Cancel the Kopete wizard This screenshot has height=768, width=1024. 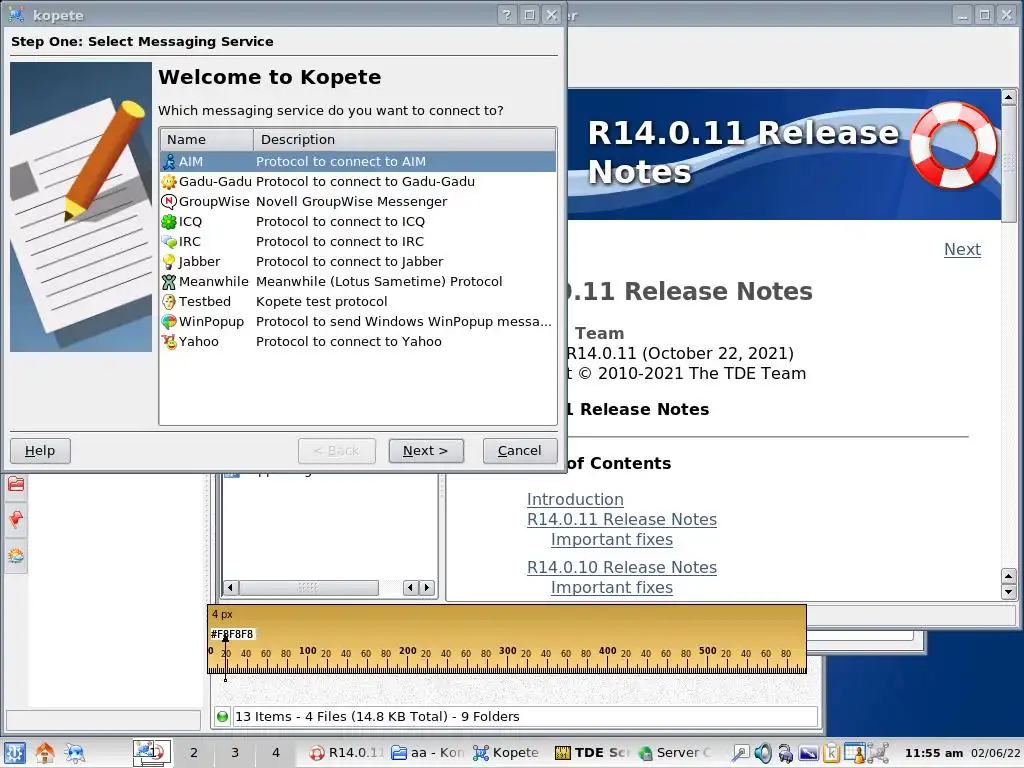(x=520, y=451)
